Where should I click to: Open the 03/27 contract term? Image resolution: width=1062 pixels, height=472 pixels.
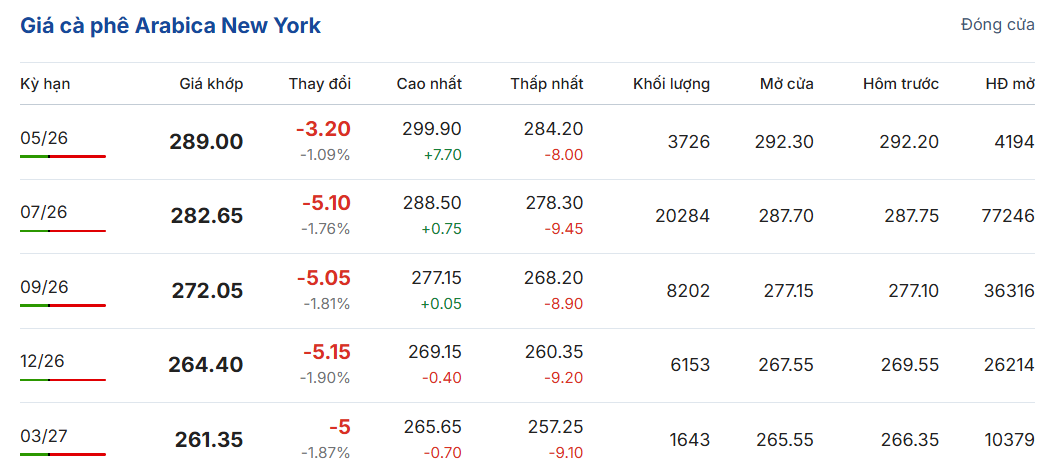point(42,435)
